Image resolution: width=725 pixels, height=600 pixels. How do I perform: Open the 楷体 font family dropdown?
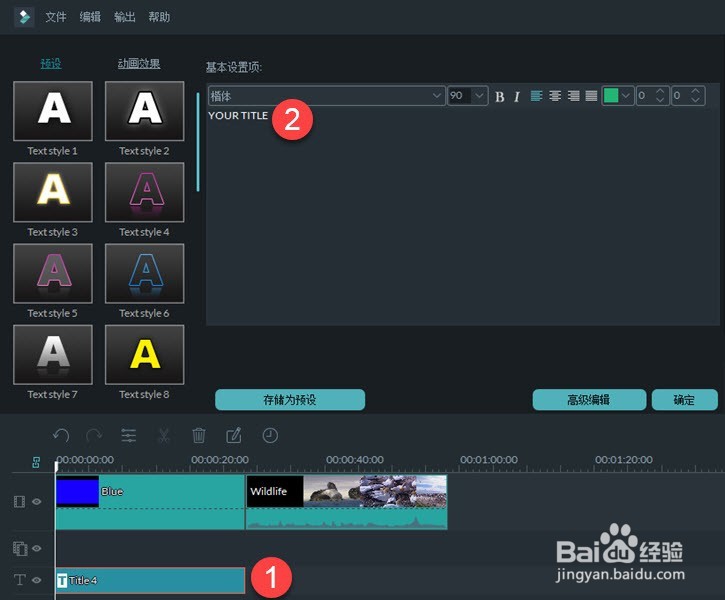[326, 96]
